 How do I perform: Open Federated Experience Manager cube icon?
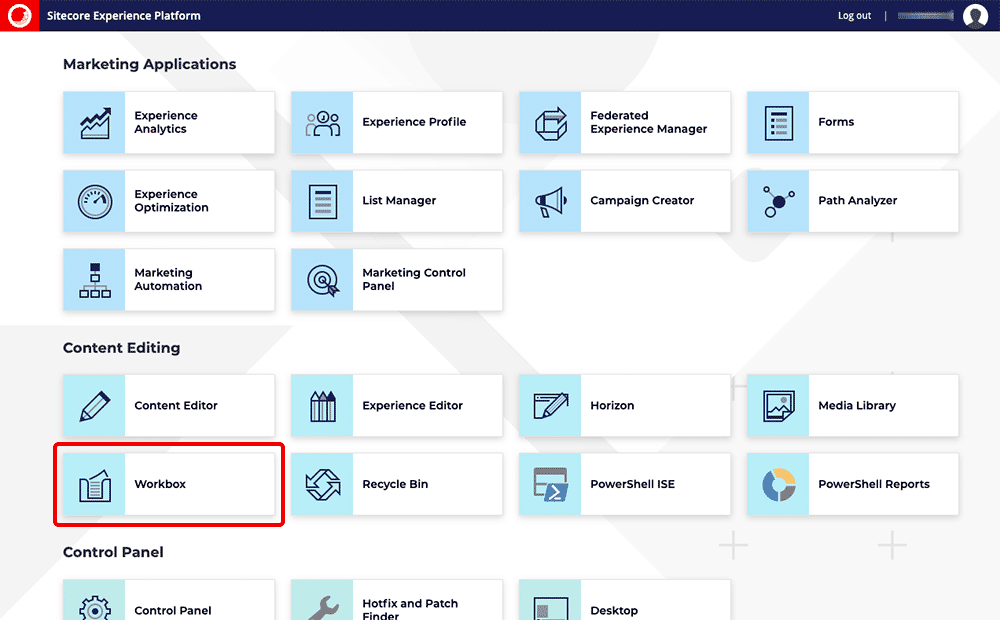click(x=550, y=122)
